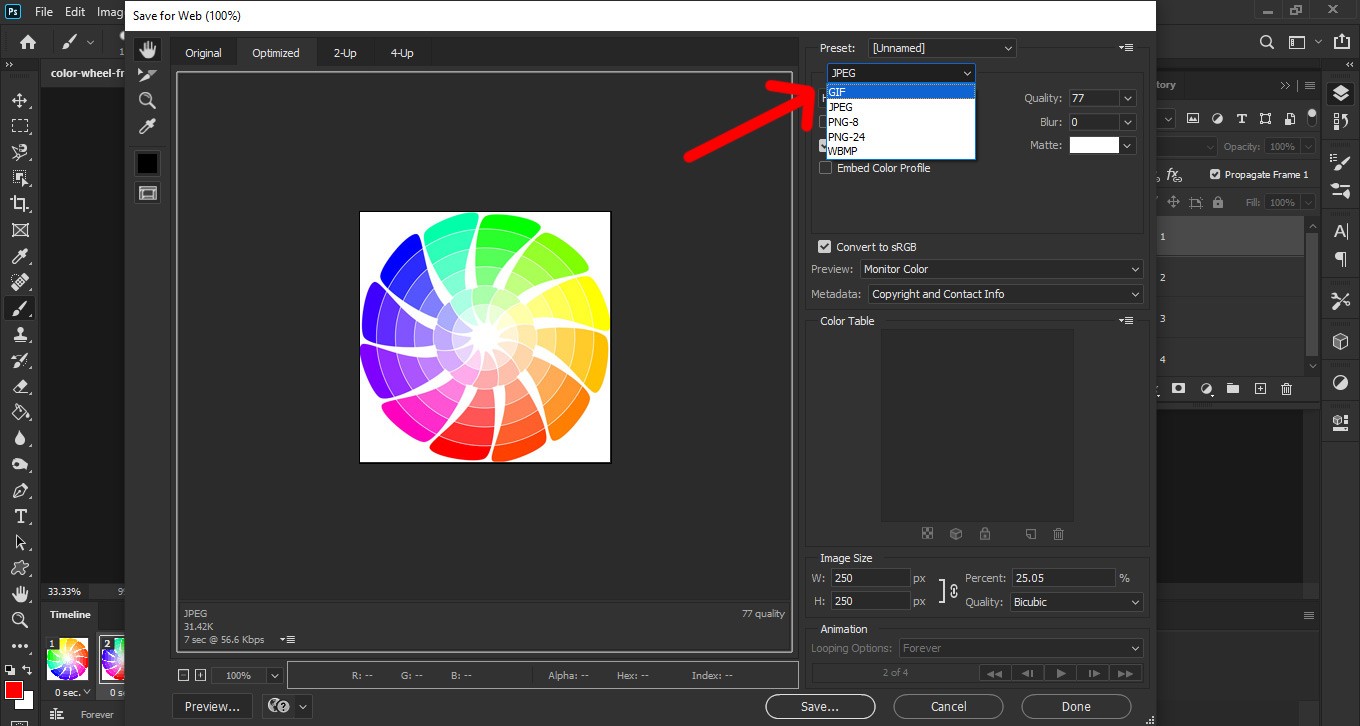Pick the Zoom tool in the dialog

pyautogui.click(x=148, y=100)
